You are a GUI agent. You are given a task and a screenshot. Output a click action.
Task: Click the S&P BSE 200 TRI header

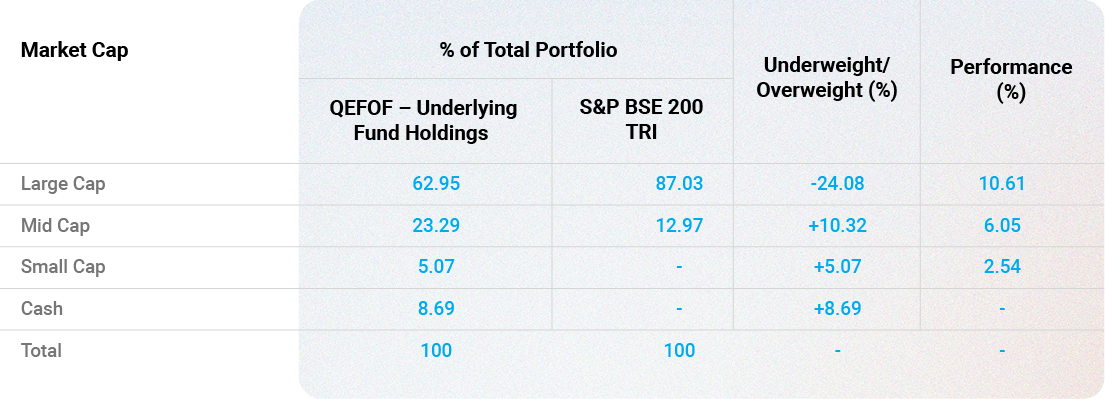(641, 121)
